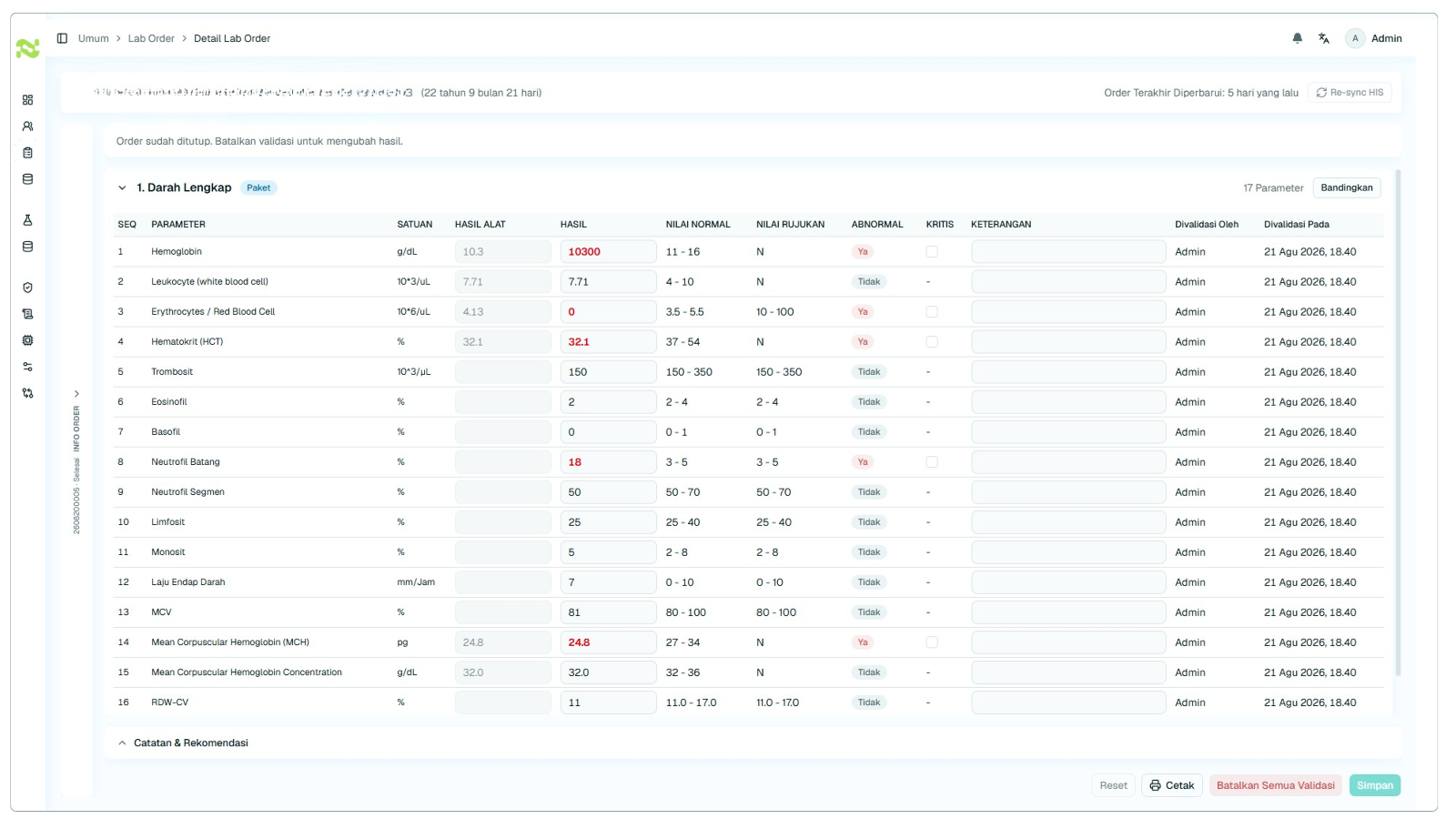Open the database icon just below the clipboard icon
This screenshot has height=819, width=1456.
click(27, 179)
